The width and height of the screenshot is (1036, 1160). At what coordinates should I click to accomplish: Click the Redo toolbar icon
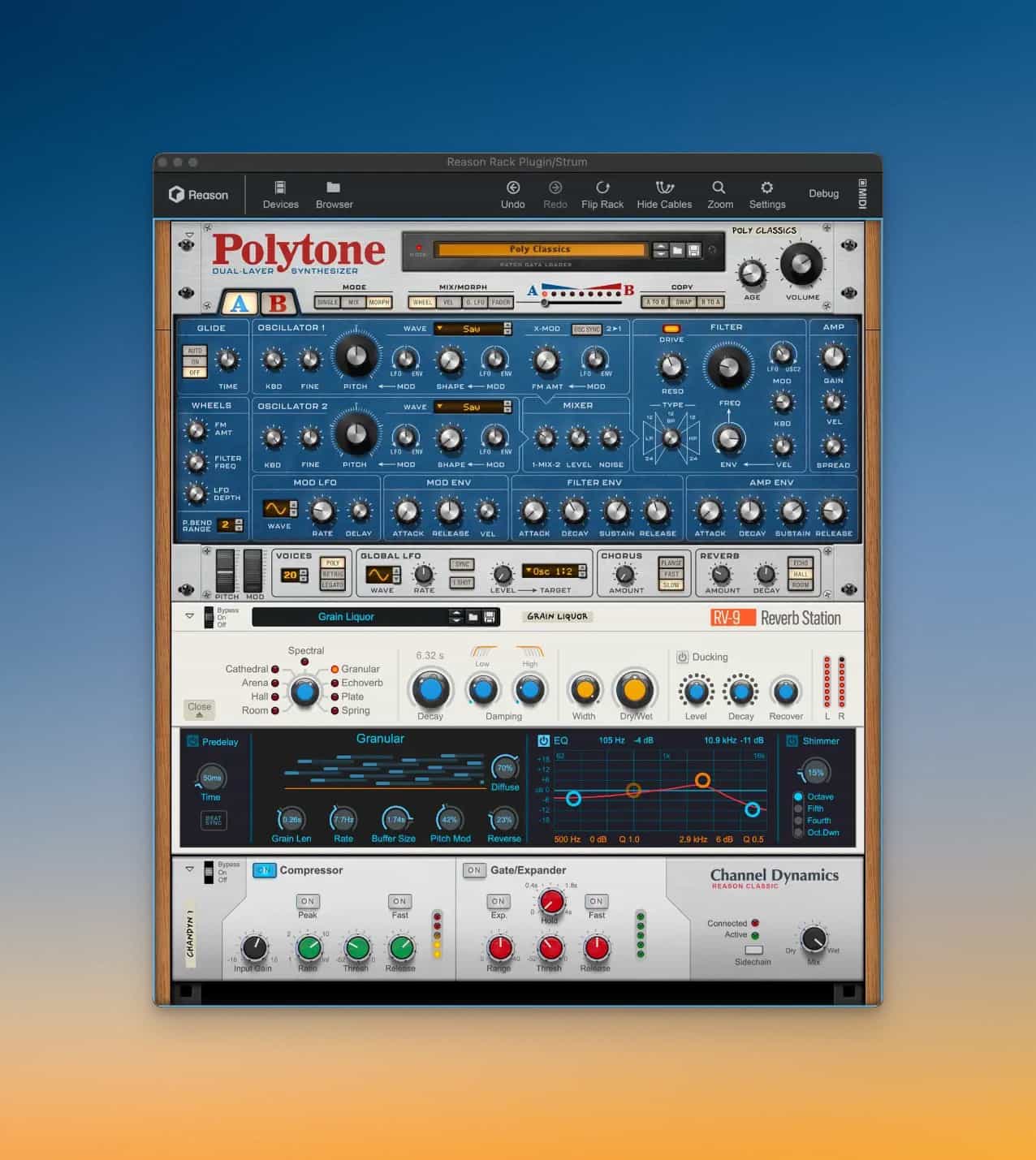[x=555, y=195]
